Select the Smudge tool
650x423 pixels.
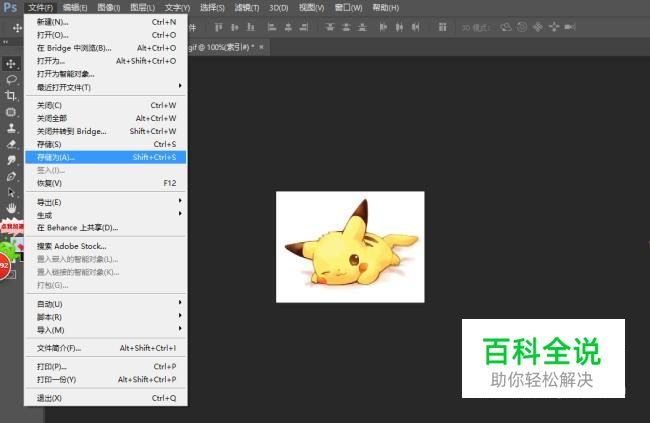(11, 160)
